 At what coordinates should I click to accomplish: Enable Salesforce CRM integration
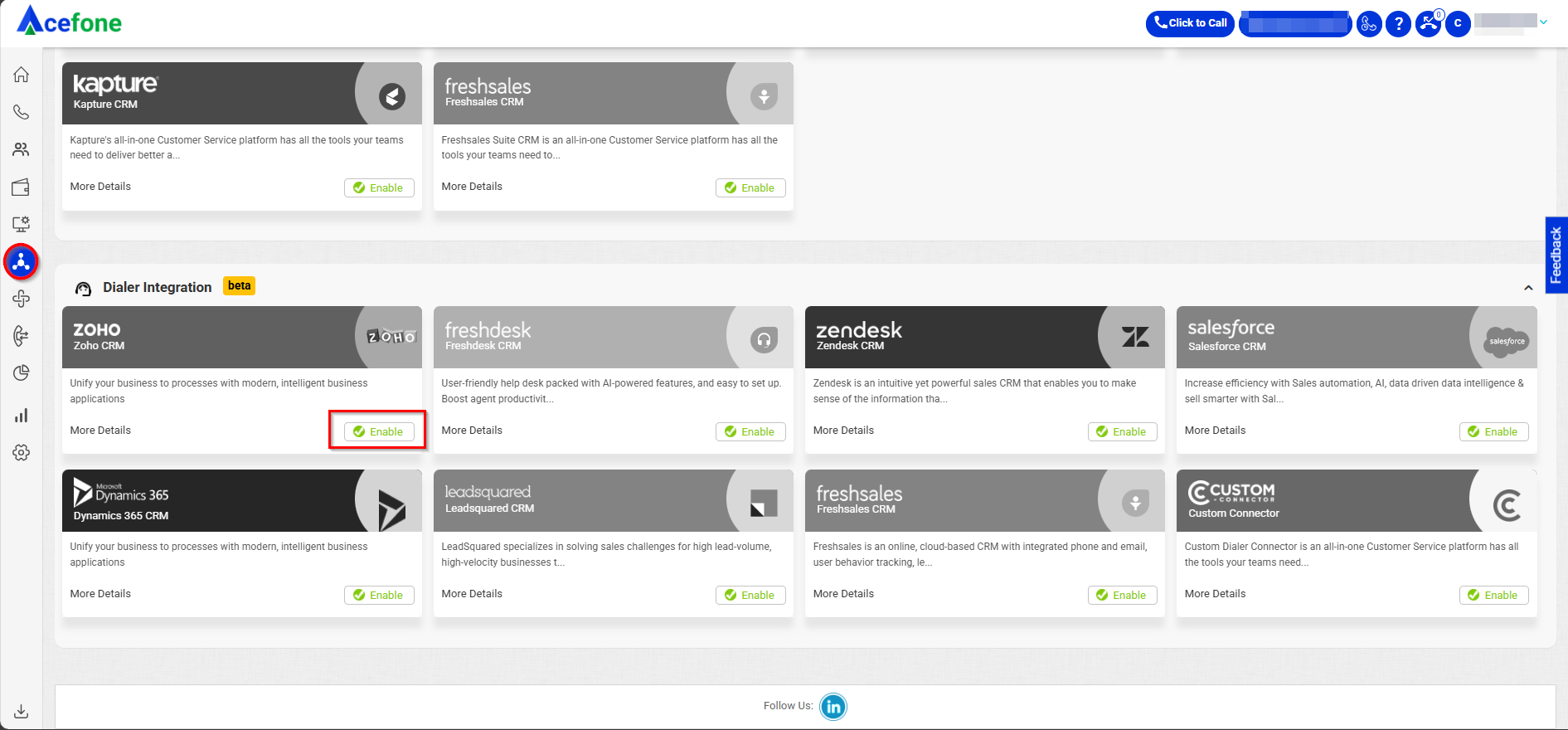click(1493, 431)
